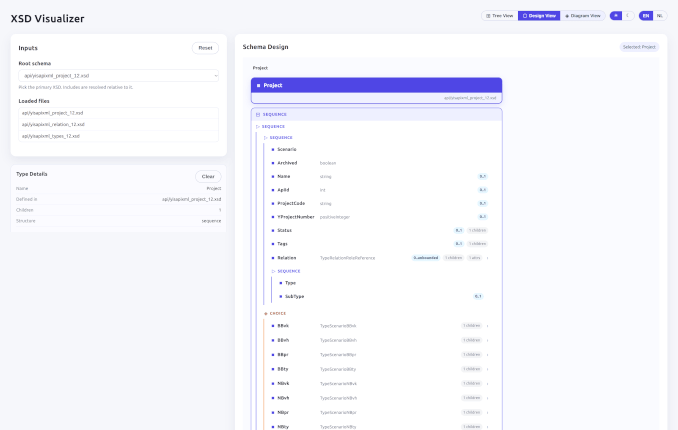Image resolution: width=678 pixels, height=430 pixels.
Task: Click the Project header square icon
Action: 258,86
